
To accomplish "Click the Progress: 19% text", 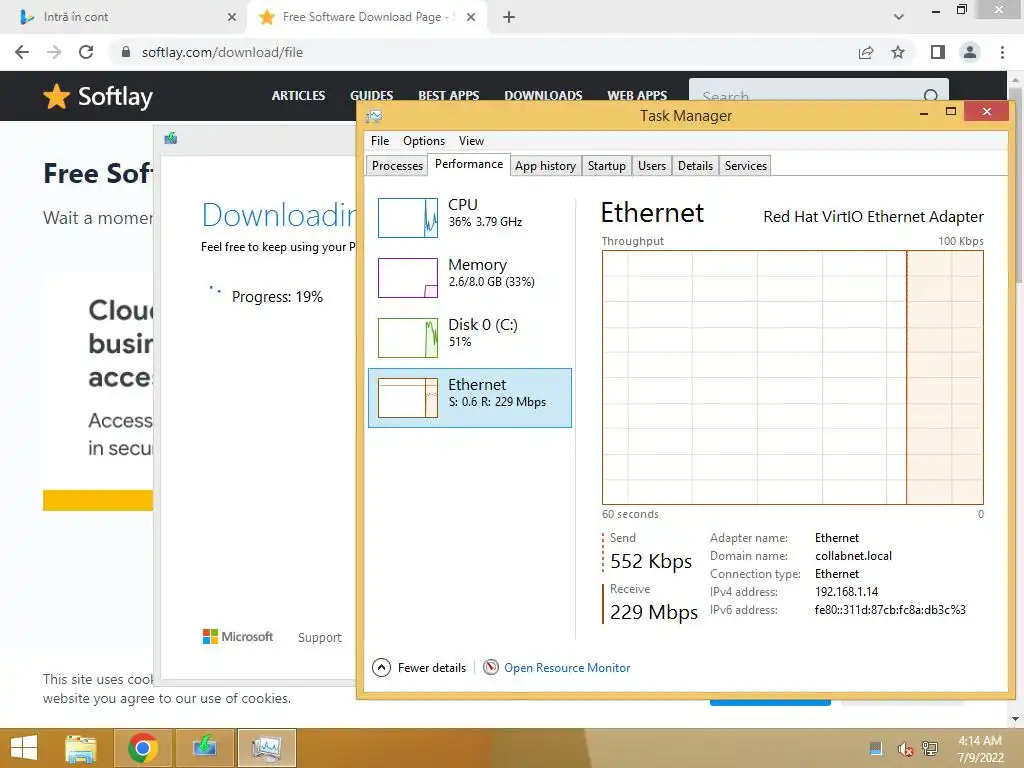I will (x=277, y=296).
